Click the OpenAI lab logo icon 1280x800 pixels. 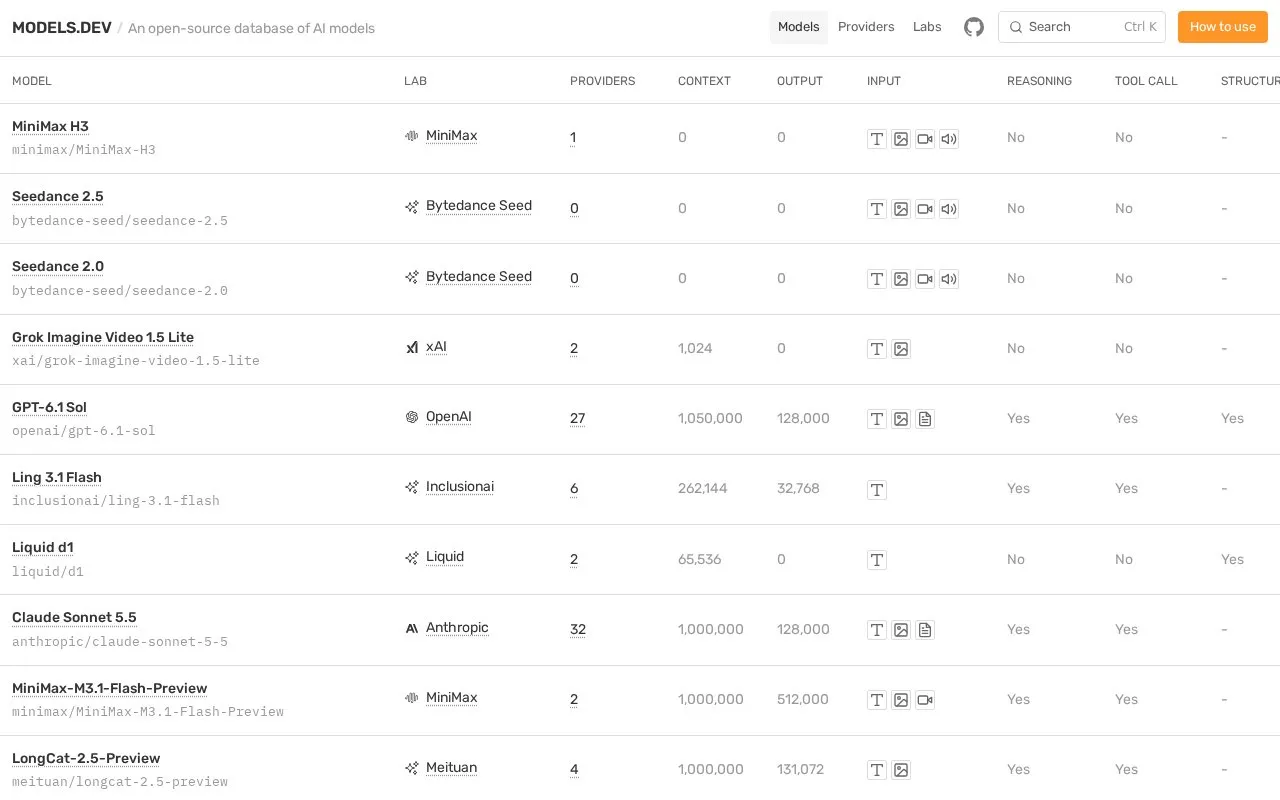click(x=411, y=417)
